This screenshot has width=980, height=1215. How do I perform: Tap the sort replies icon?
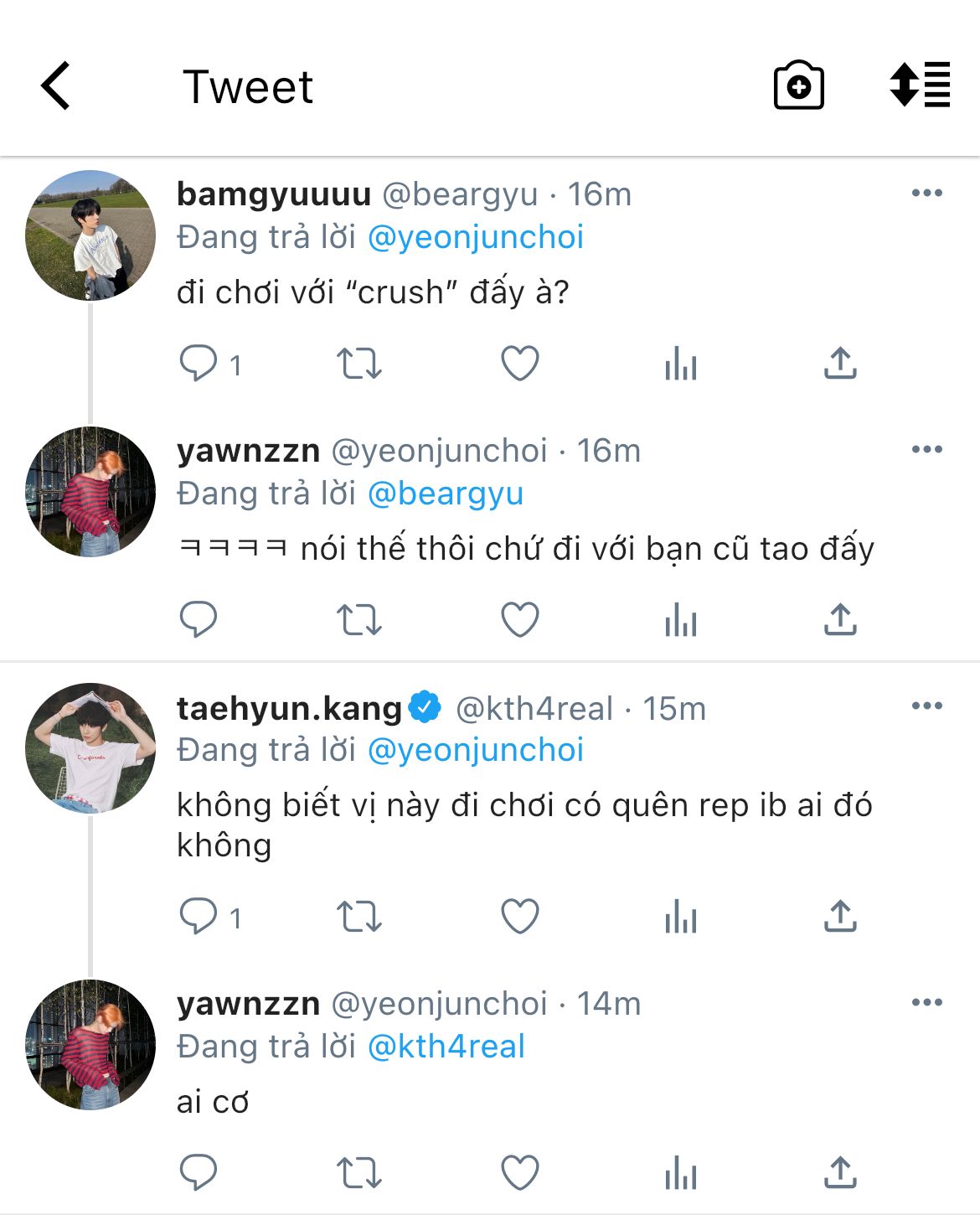[x=920, y=85]
